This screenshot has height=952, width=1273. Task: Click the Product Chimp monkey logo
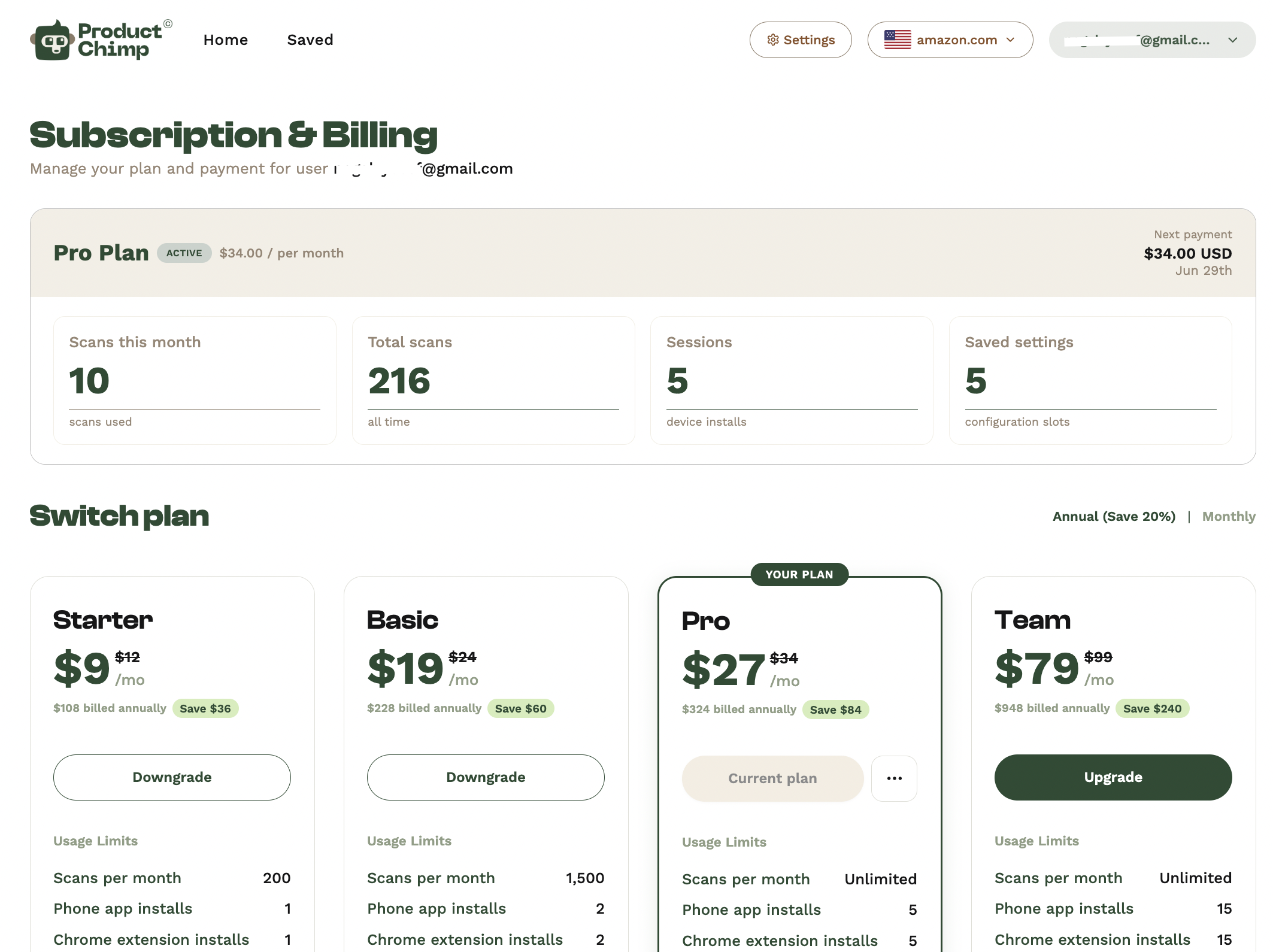(53, 40)
